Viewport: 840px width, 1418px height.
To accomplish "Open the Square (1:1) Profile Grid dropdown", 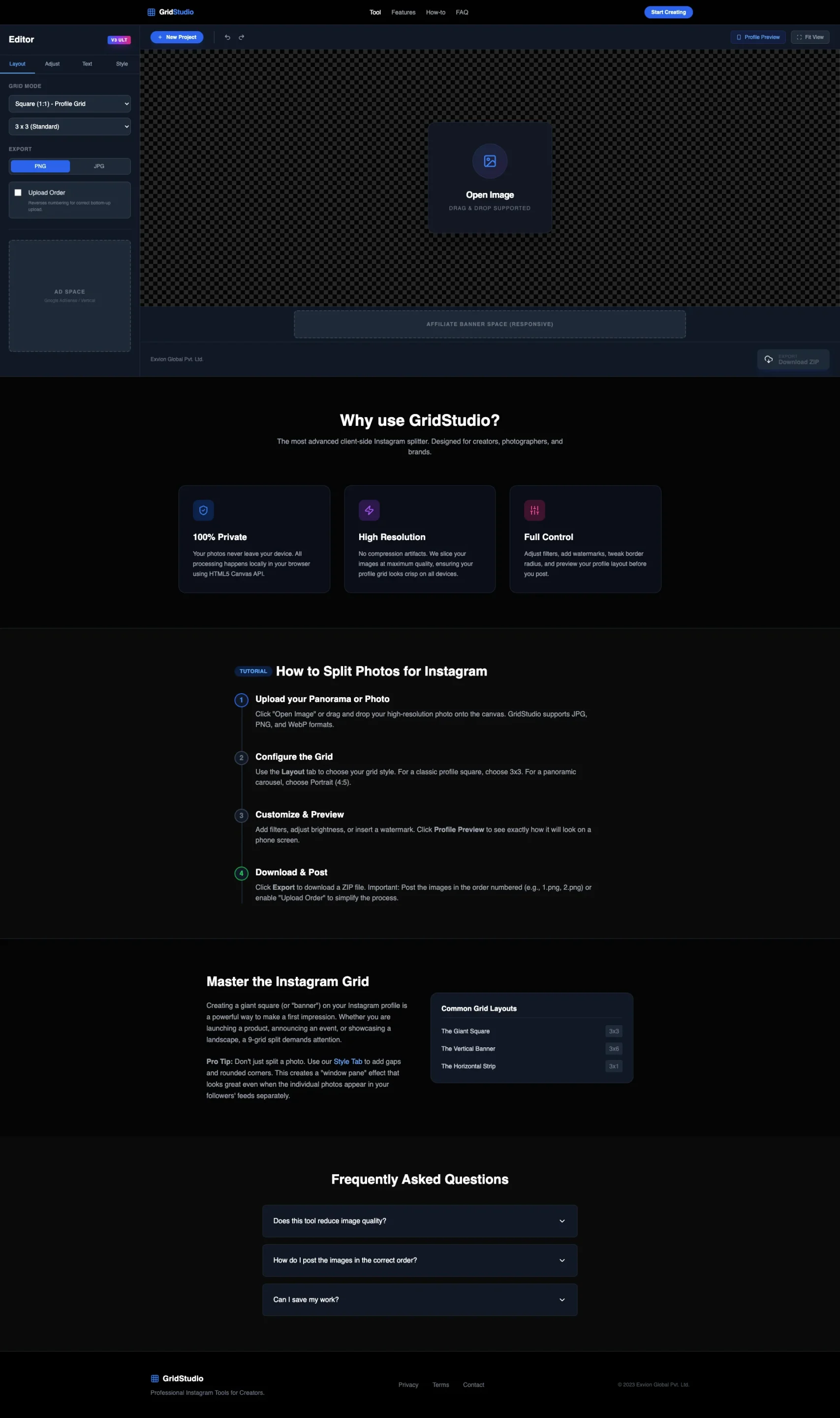I will click(69, 104).
